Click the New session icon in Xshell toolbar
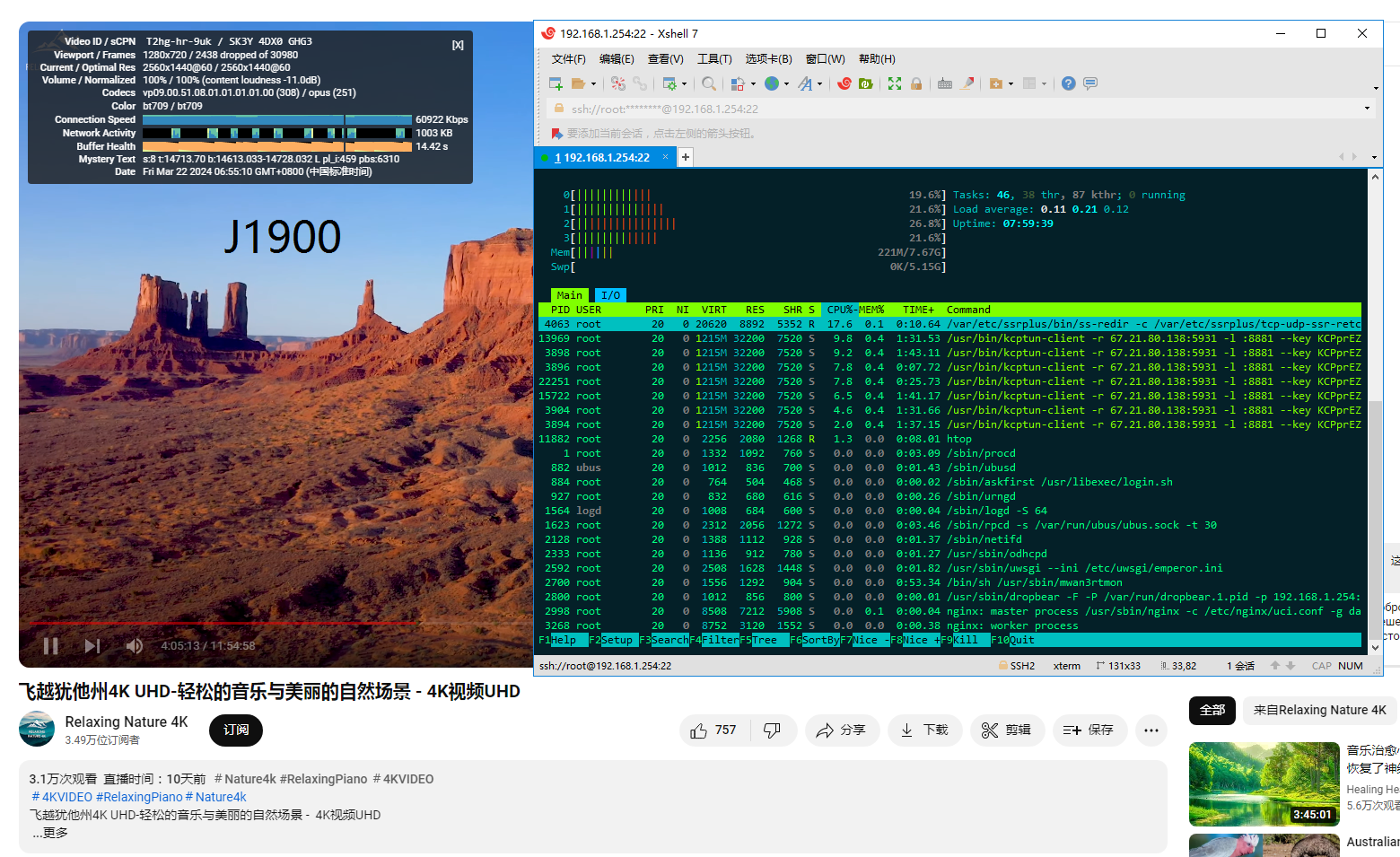Viewport: 1400px width, 857px height. (556, 83)
